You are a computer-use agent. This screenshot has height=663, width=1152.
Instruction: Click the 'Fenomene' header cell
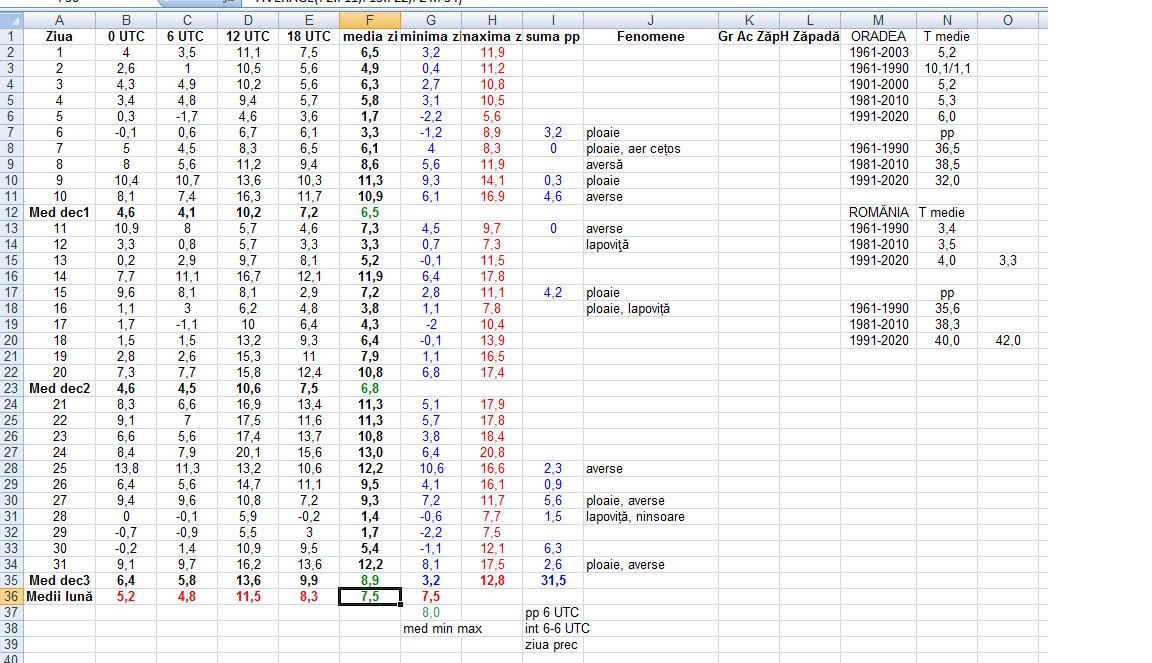tap(650, 37)
